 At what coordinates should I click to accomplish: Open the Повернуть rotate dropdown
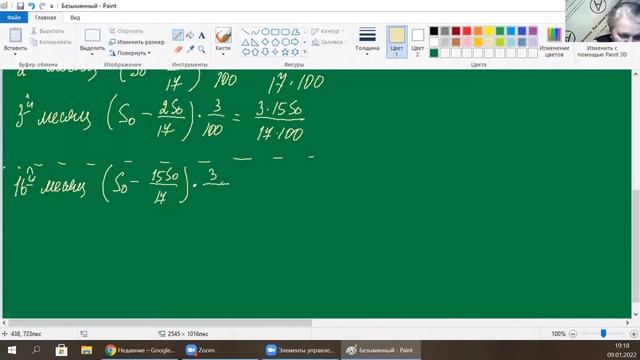click(x=130, y=53)
